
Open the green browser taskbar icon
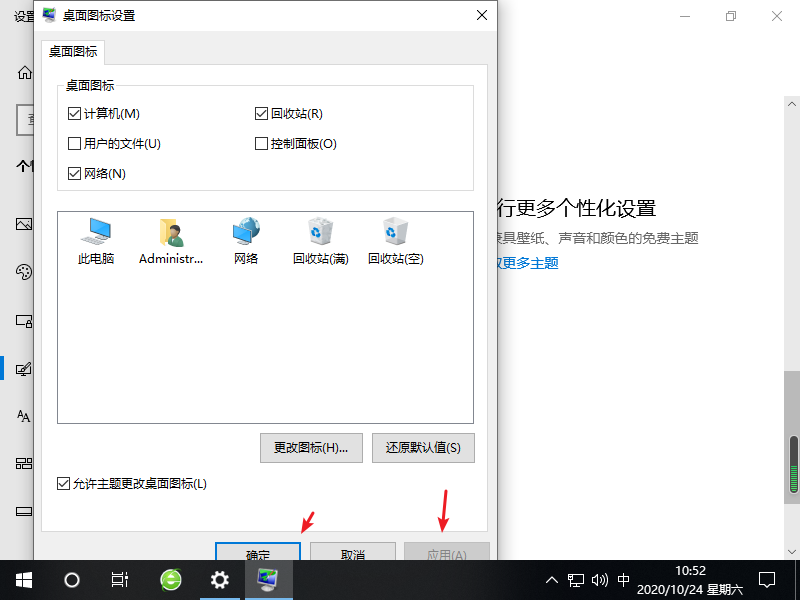(x=171, y=579)
